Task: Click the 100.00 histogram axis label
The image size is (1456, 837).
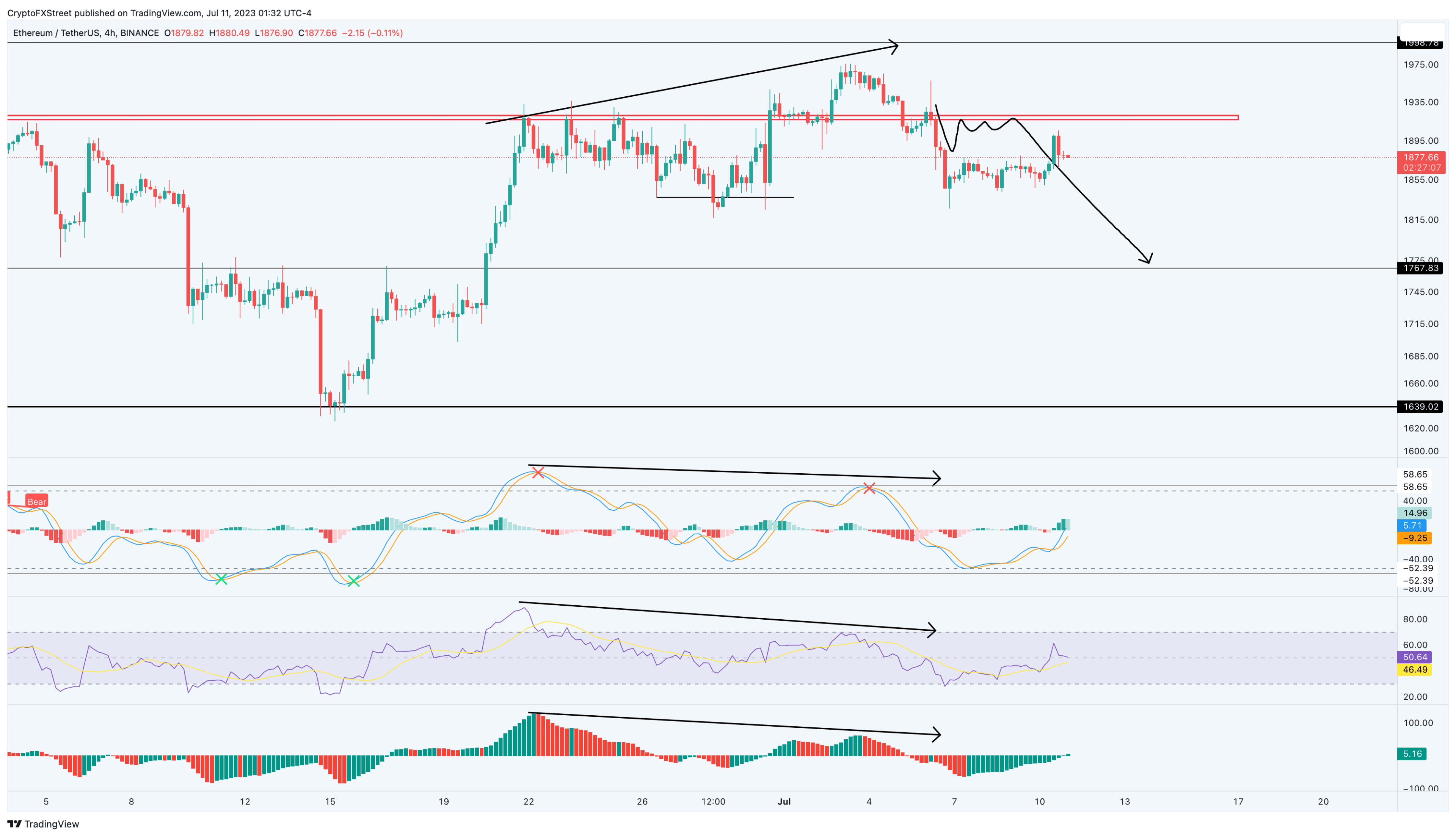Action: [1417, 723]
